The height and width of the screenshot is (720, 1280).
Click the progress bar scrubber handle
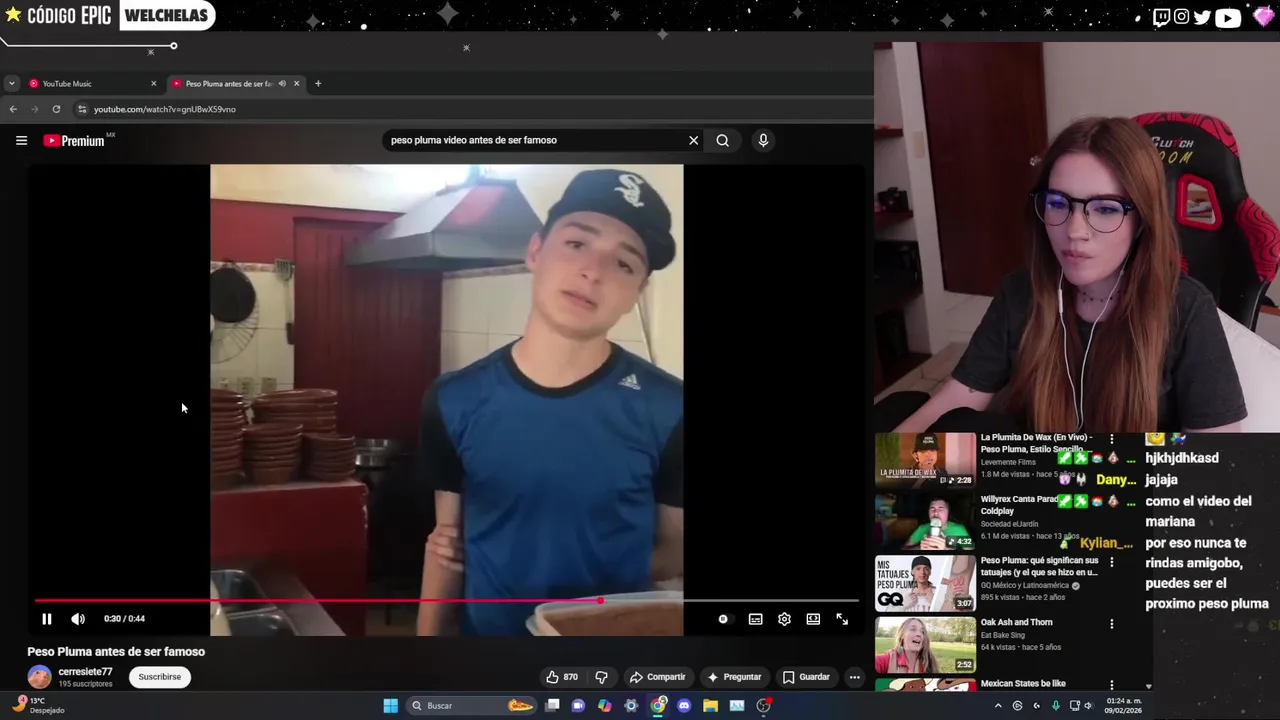600,601
